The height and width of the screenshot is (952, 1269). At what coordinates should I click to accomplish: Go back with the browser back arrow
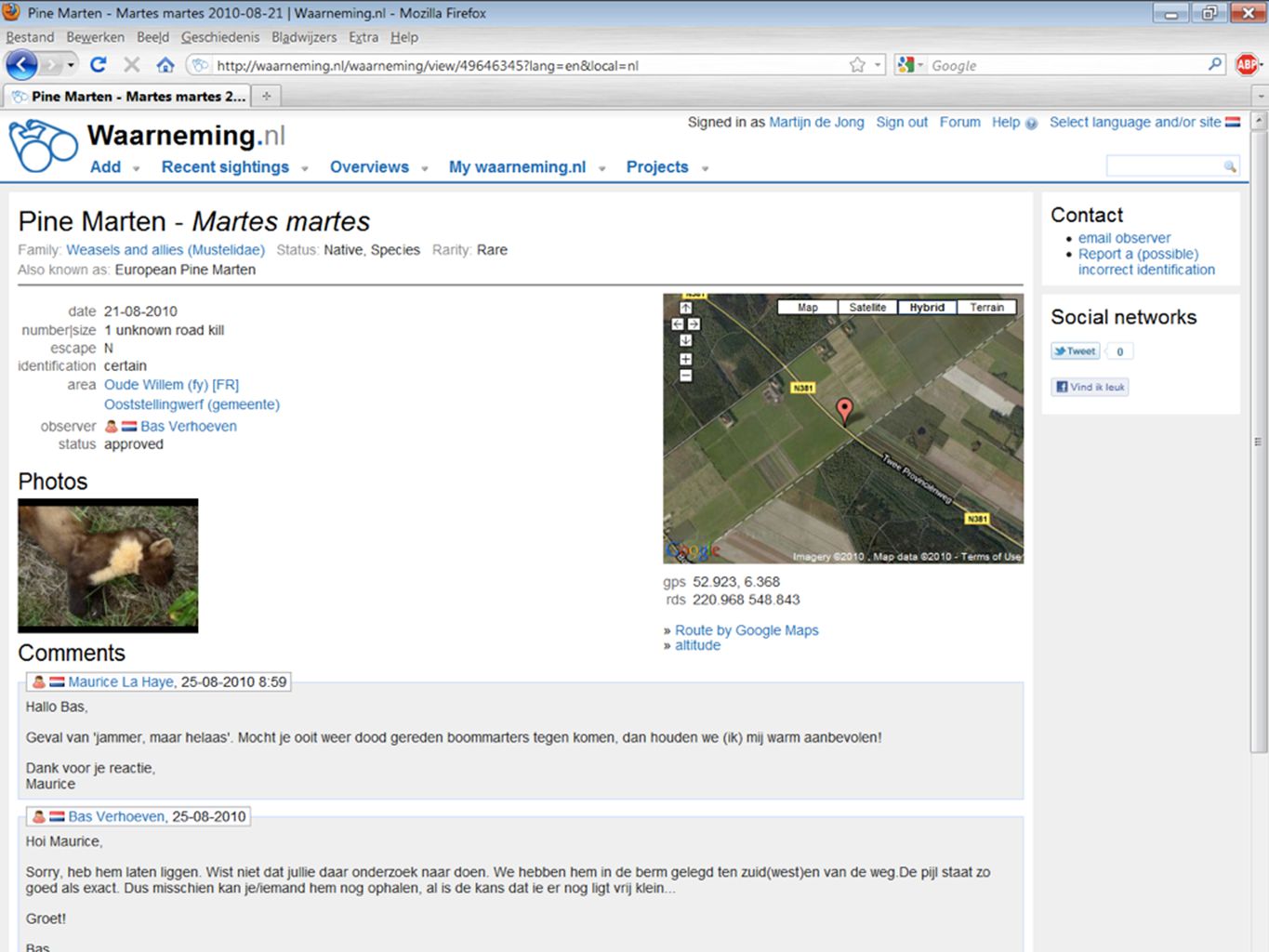(21, 65)
